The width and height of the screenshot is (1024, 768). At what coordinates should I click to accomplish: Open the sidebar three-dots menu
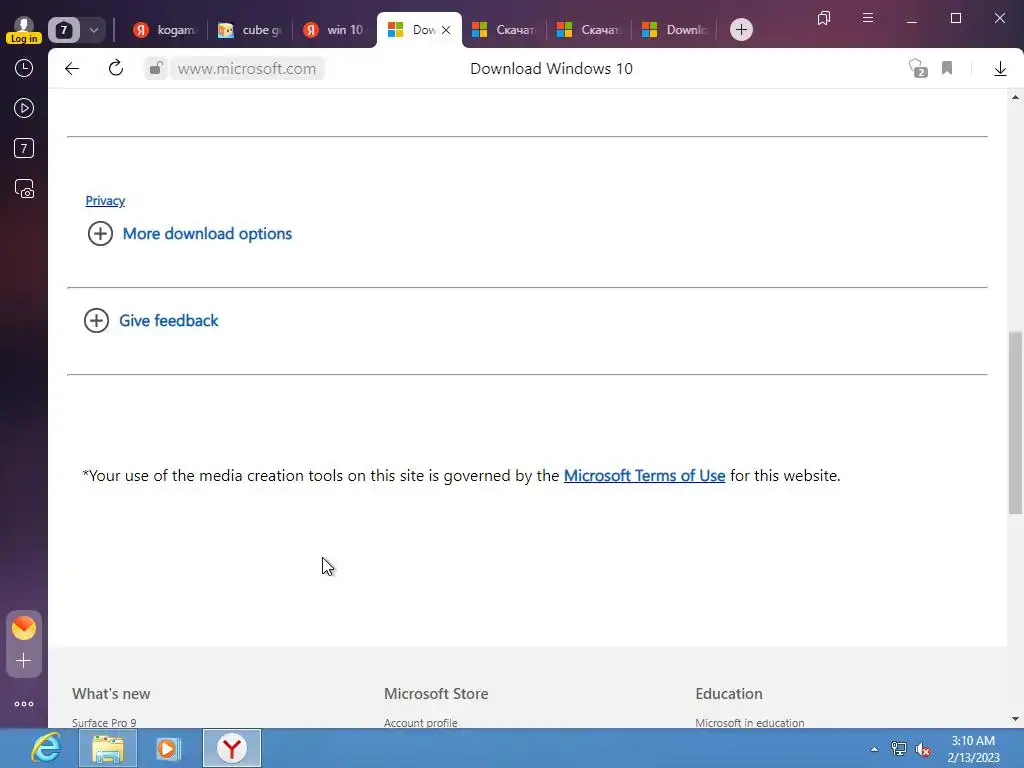point(24,704)
